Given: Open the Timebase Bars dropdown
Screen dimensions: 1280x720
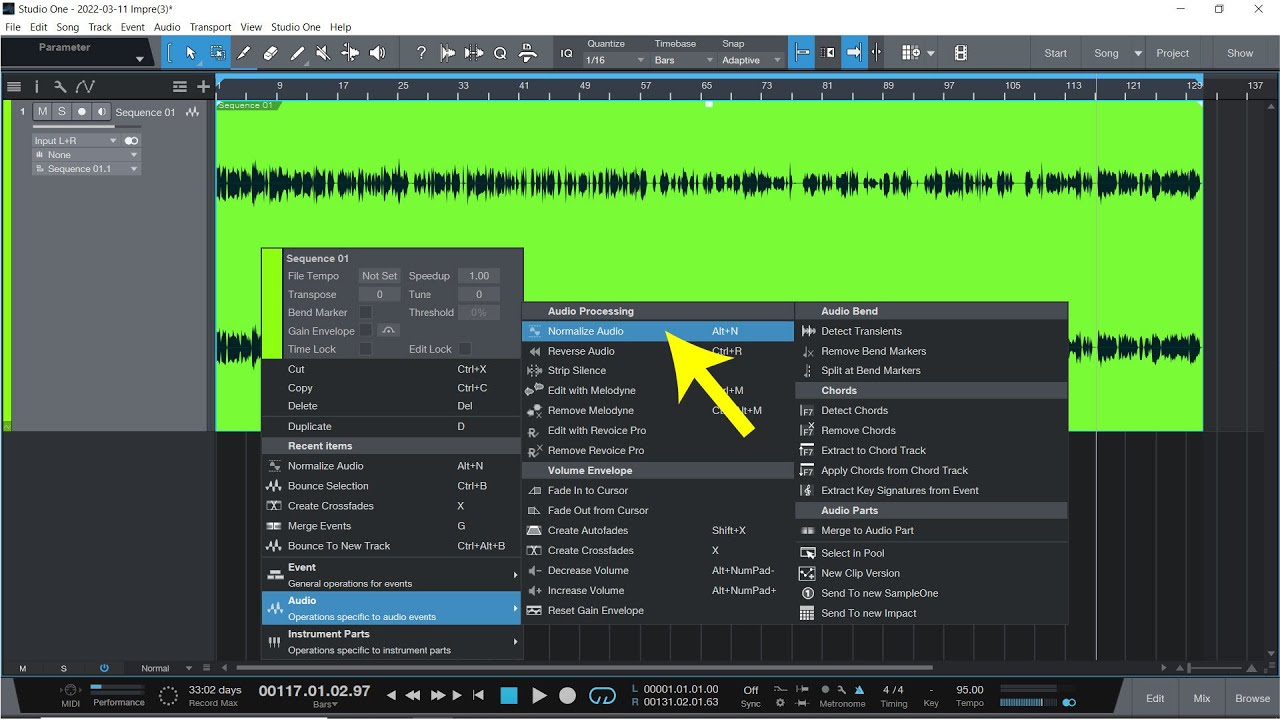Looking at the screenshot, I should tap(683, 60).
